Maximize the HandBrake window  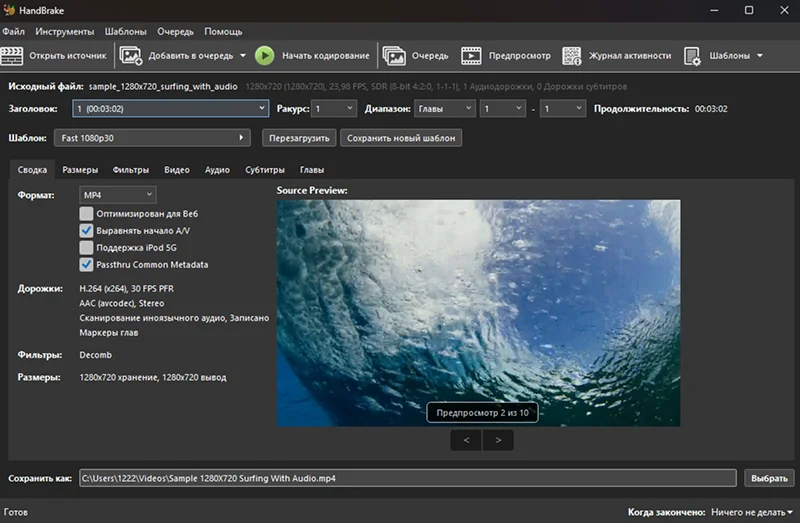point(748,10)
